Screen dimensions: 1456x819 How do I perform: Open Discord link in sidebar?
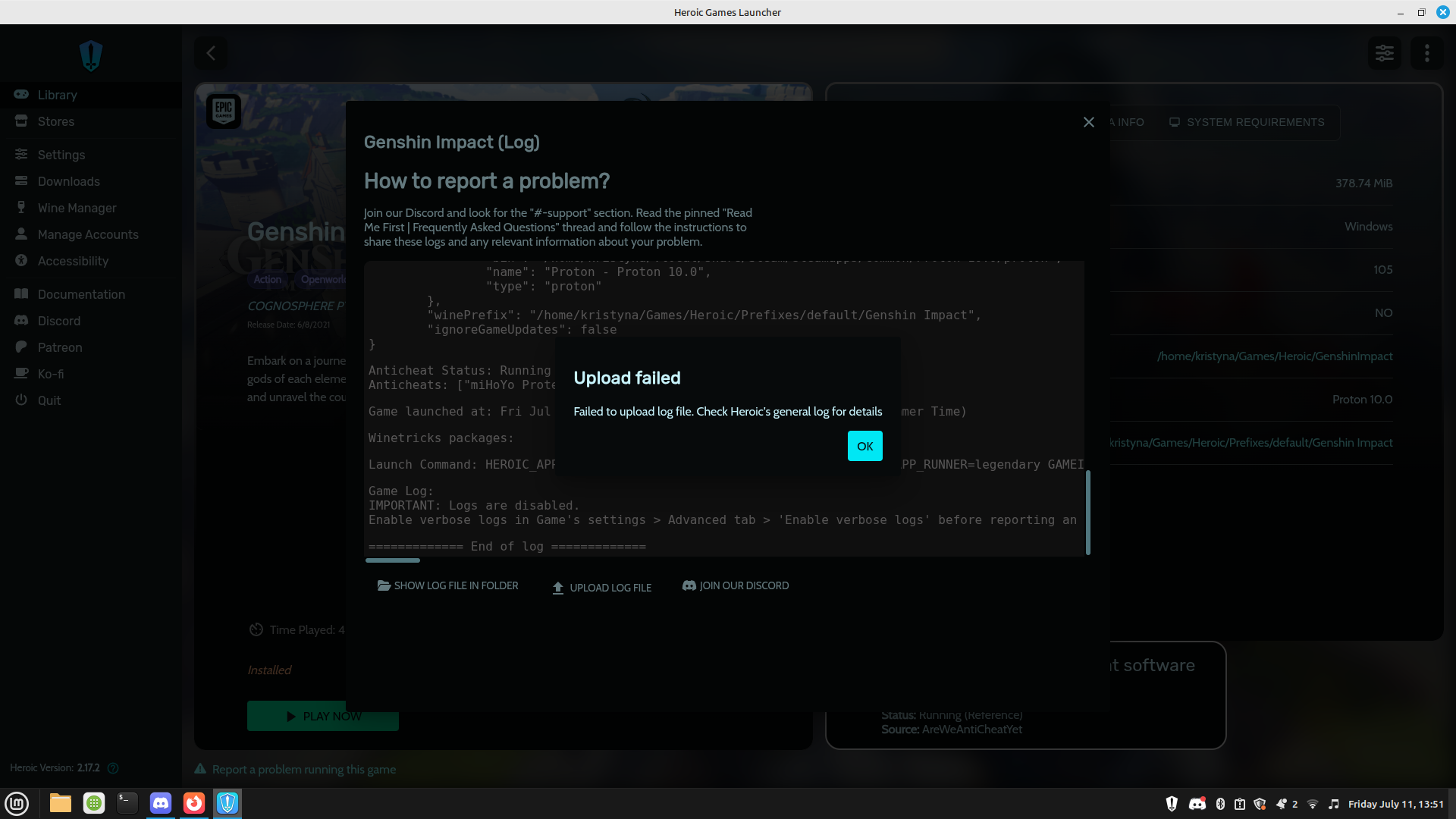(91, 321)
